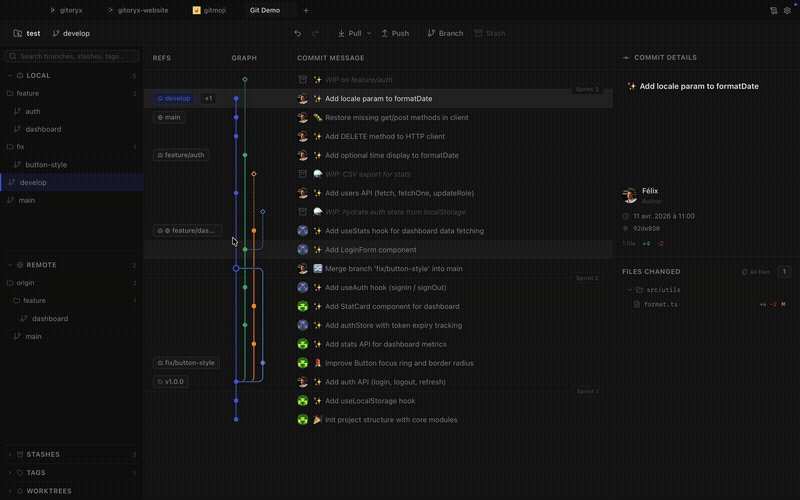Image resolution: width=800 pixels, height=500 pixels.
Task: Select the local main branch
Action: click(71, 200)
